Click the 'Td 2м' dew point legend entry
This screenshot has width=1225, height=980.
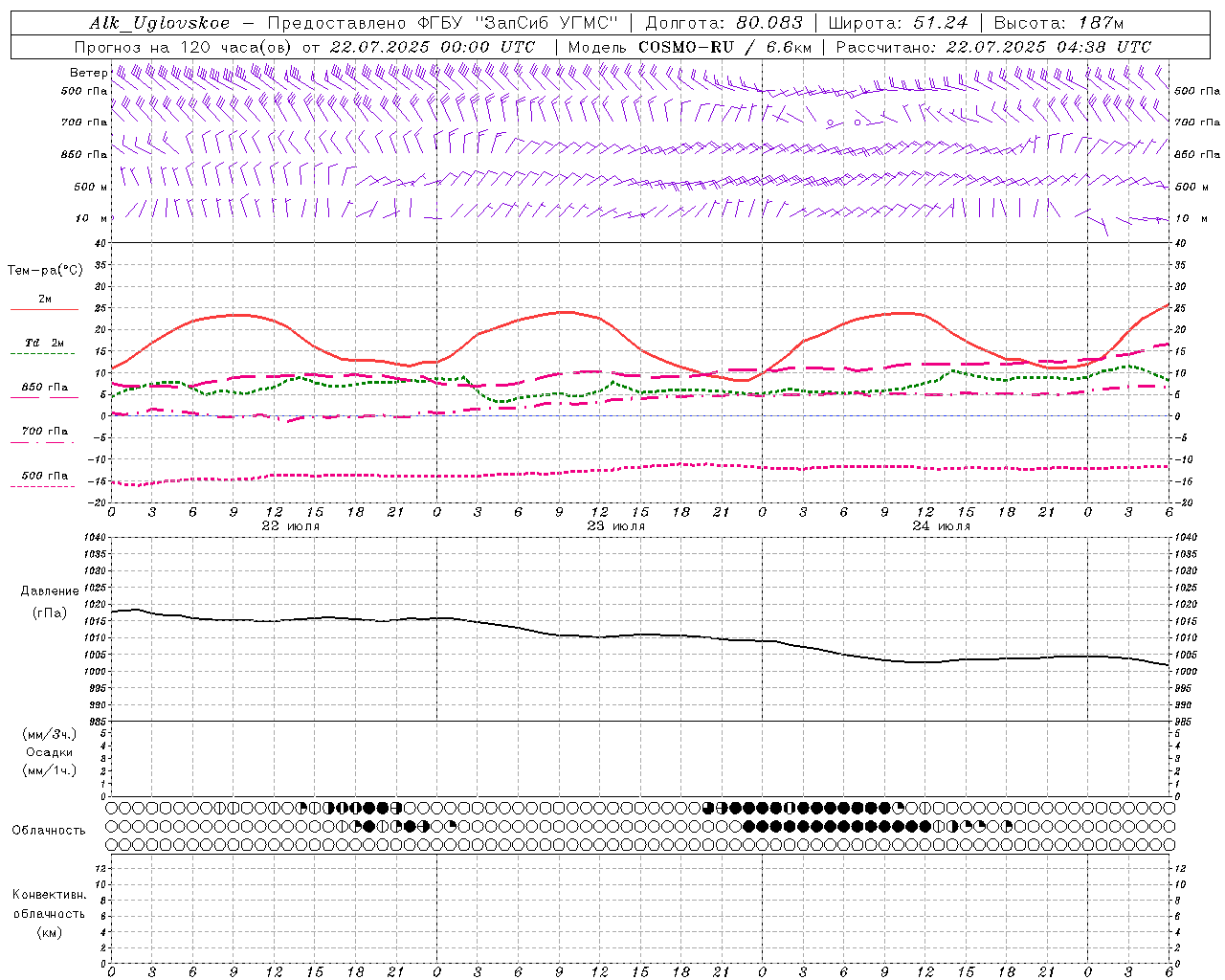pyautogui.click(x=44, y=343)
